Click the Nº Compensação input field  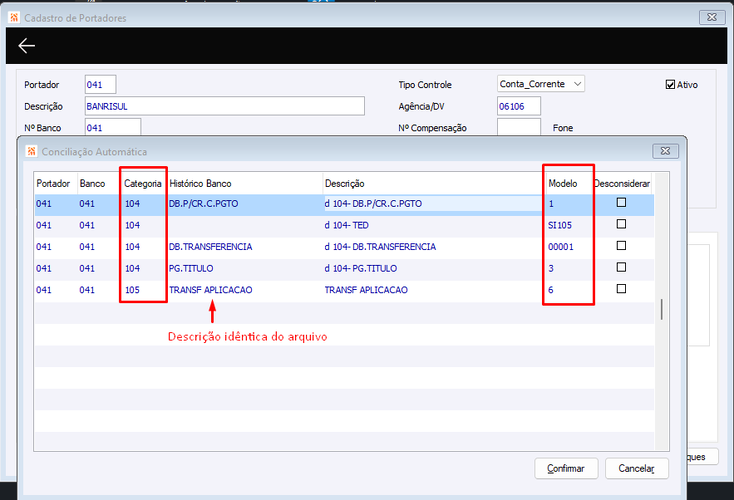pyautogui.click(x=519, y=127)
